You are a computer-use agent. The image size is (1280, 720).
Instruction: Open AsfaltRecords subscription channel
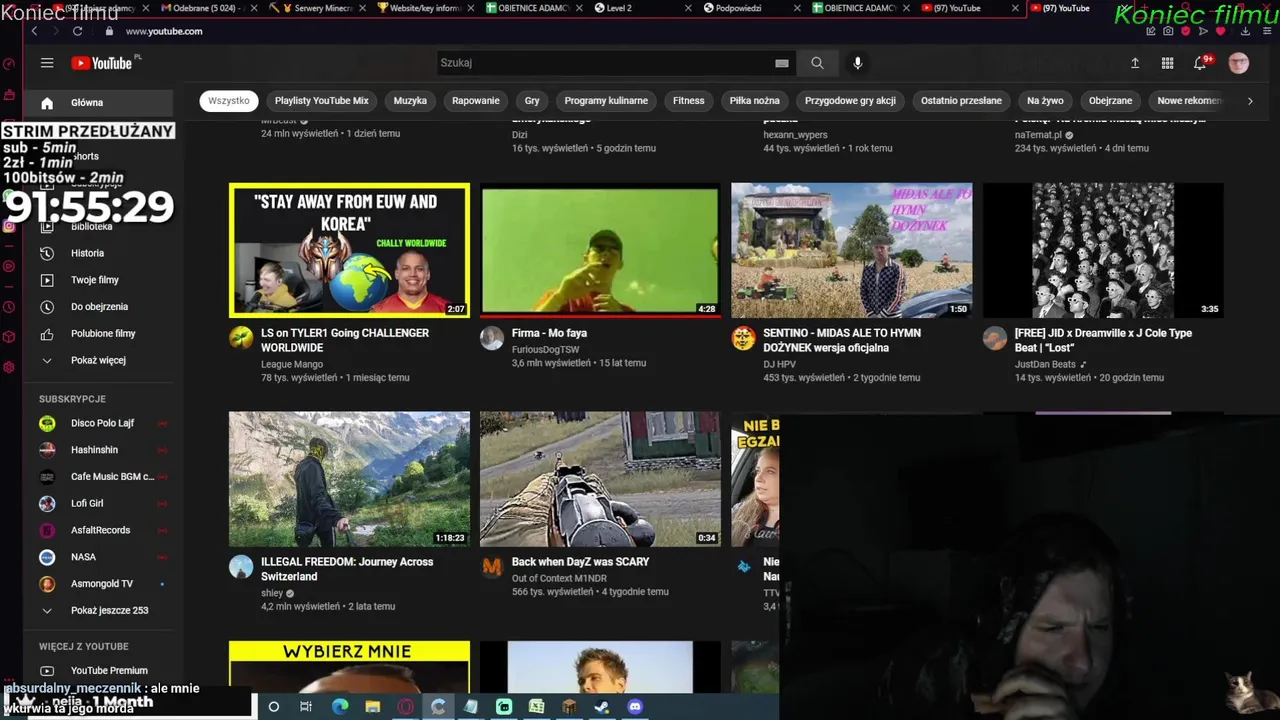point(100,530)
